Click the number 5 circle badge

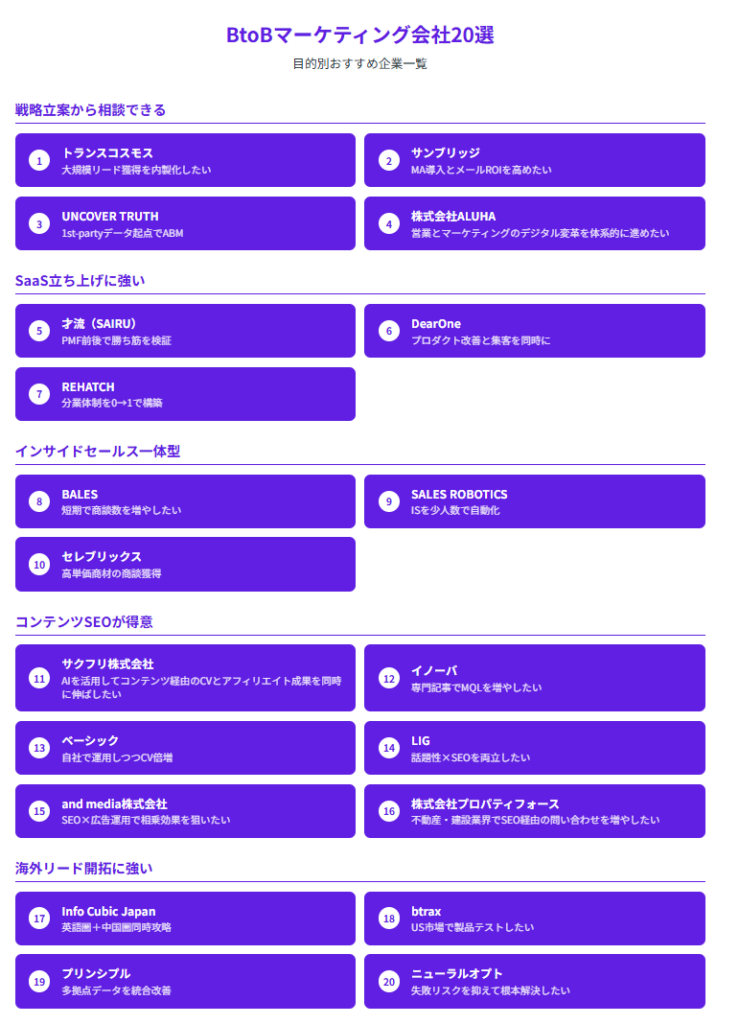pos(39,331)
